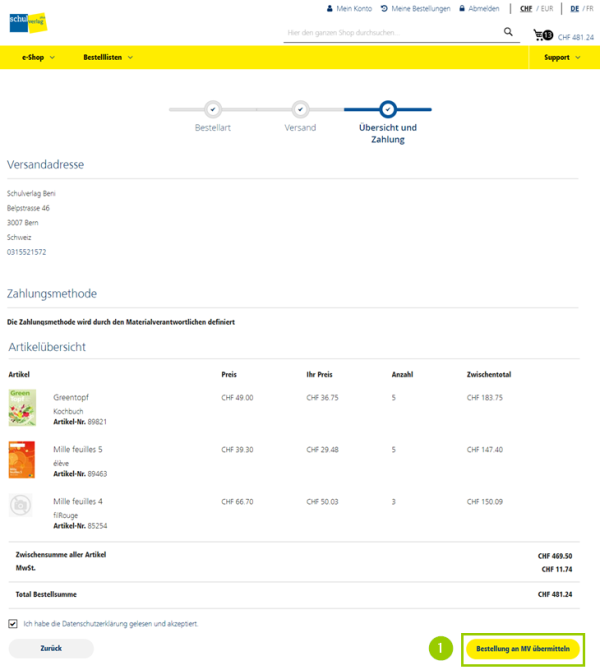Switch currency to EUR
Screen dimensions: 600x670
tap(547, 8)
